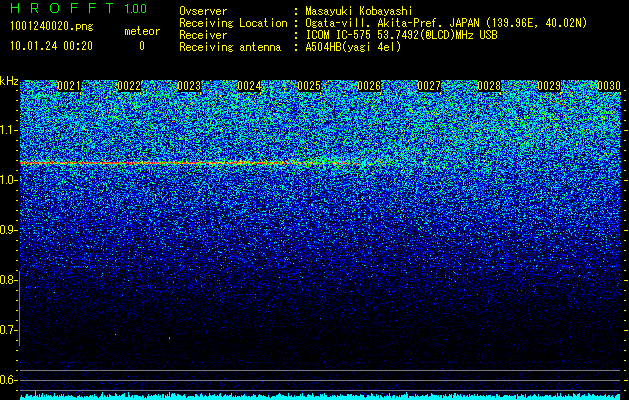Click the 0.8 frequency axis label

click(x=8, y=280)
